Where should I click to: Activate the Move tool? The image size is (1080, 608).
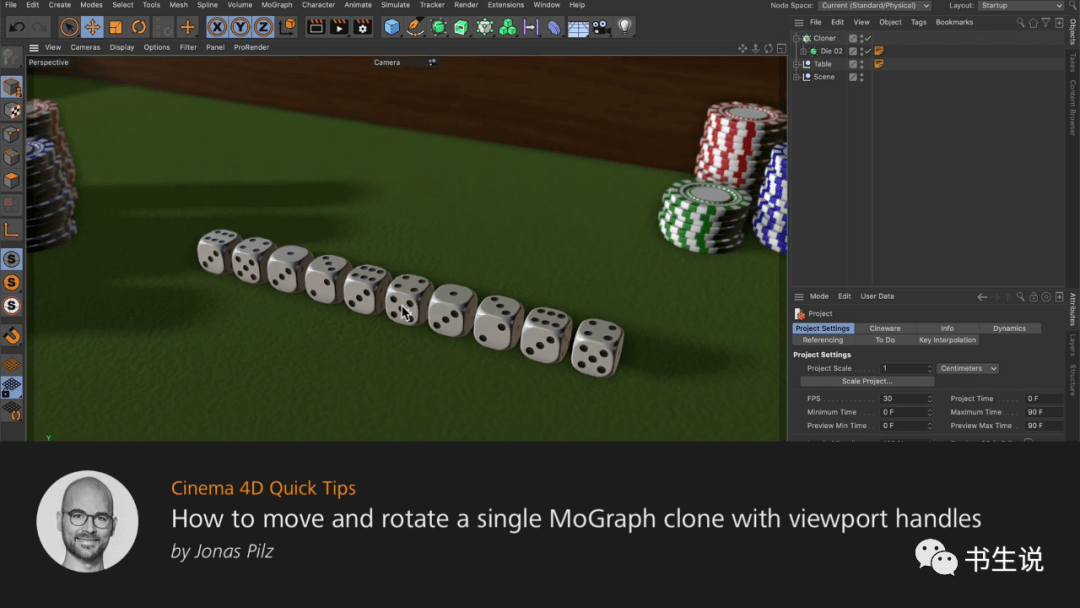92,28
